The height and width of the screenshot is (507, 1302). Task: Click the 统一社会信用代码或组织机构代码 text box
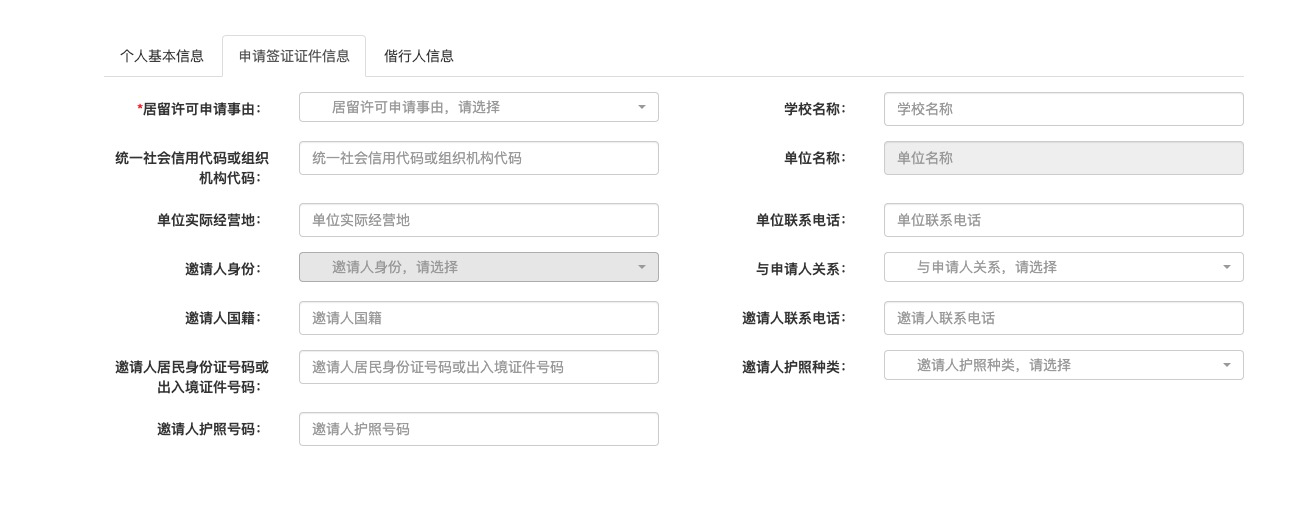[478, 158]
